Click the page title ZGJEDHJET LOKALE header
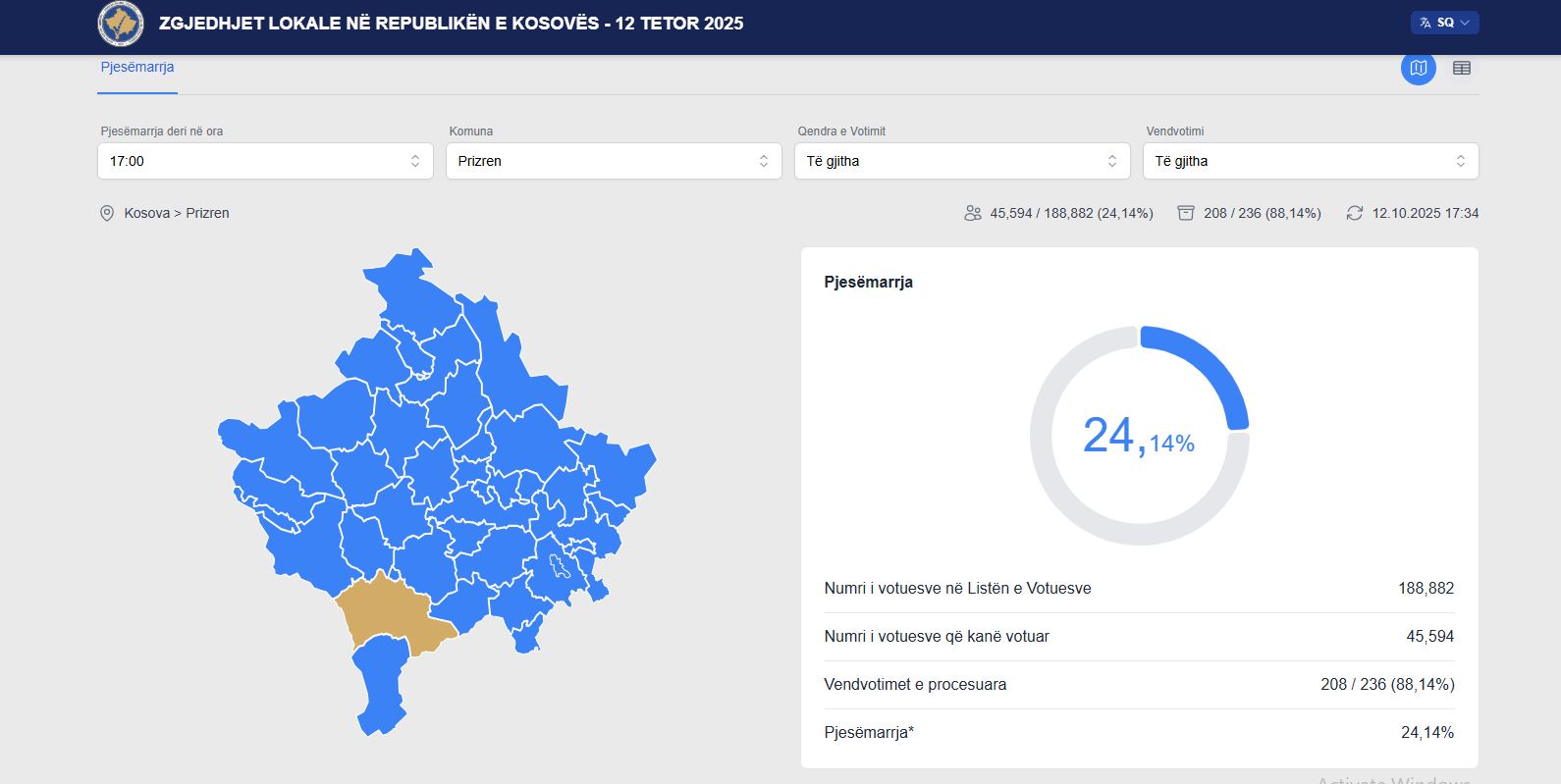The width and height of the screenshot is (1561, 784). pos(451,24)
